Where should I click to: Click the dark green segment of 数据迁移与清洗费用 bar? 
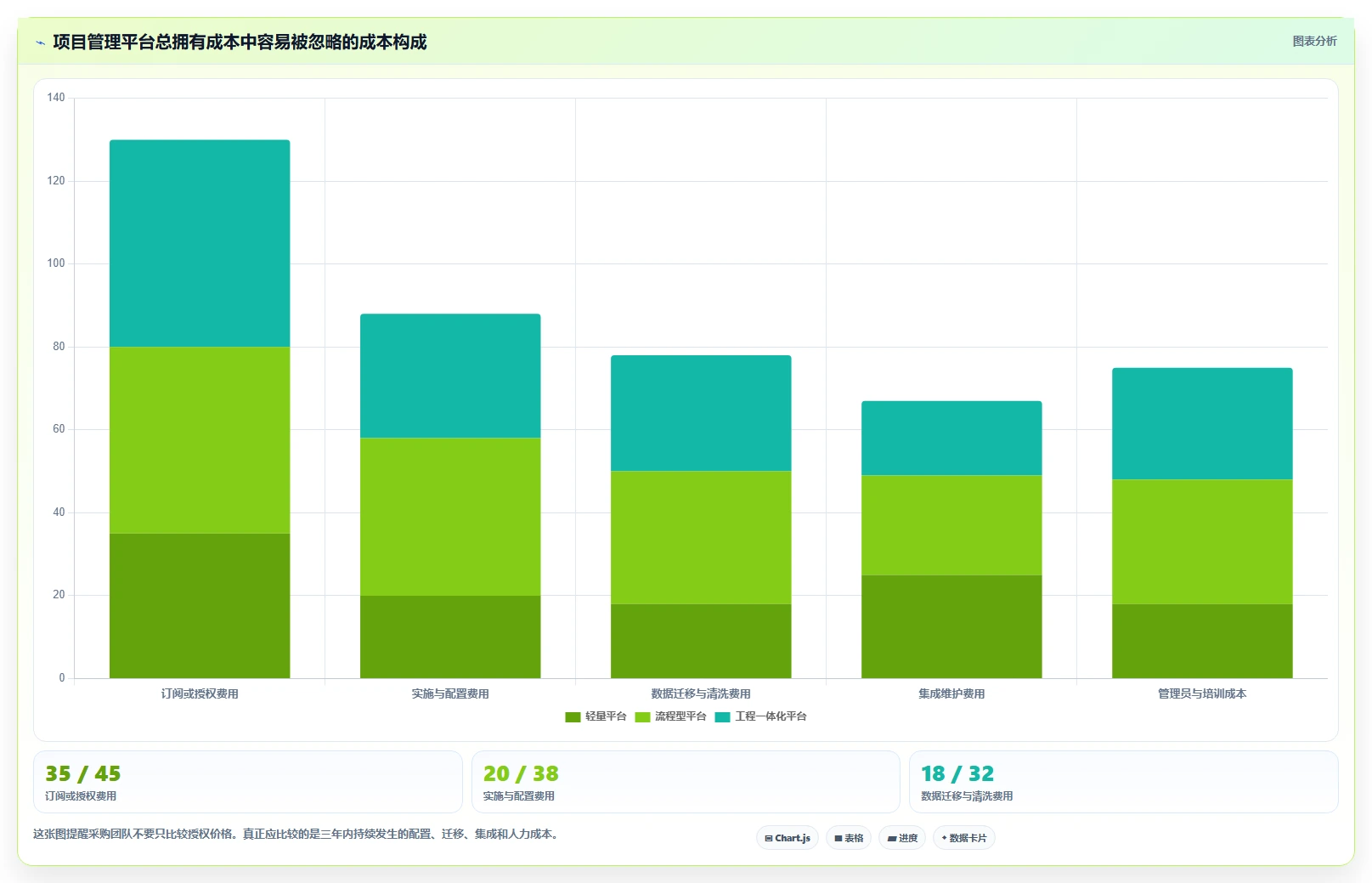[x=701, y=641]
